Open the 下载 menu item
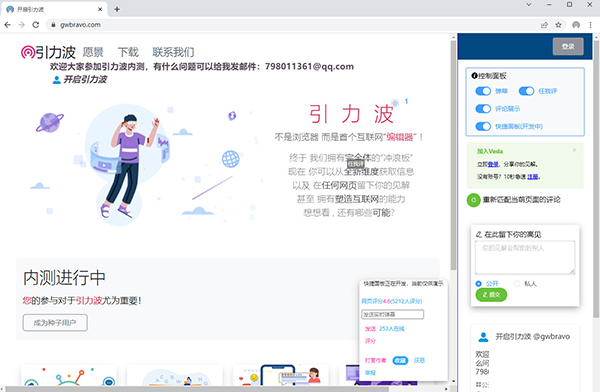 128,52
